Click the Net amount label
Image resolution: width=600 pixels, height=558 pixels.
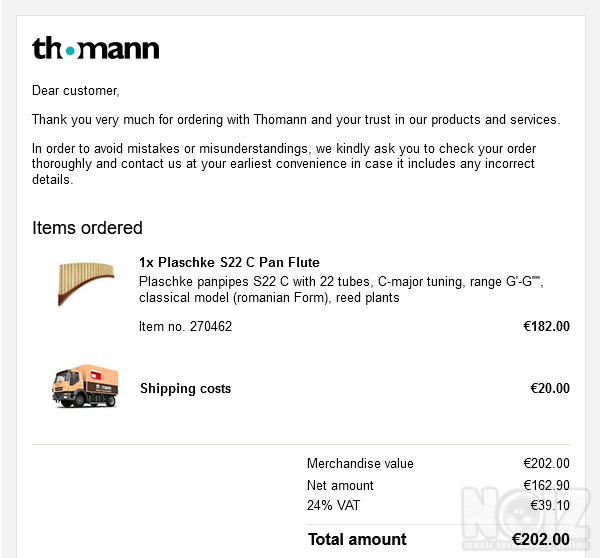(x=340, y=485)
